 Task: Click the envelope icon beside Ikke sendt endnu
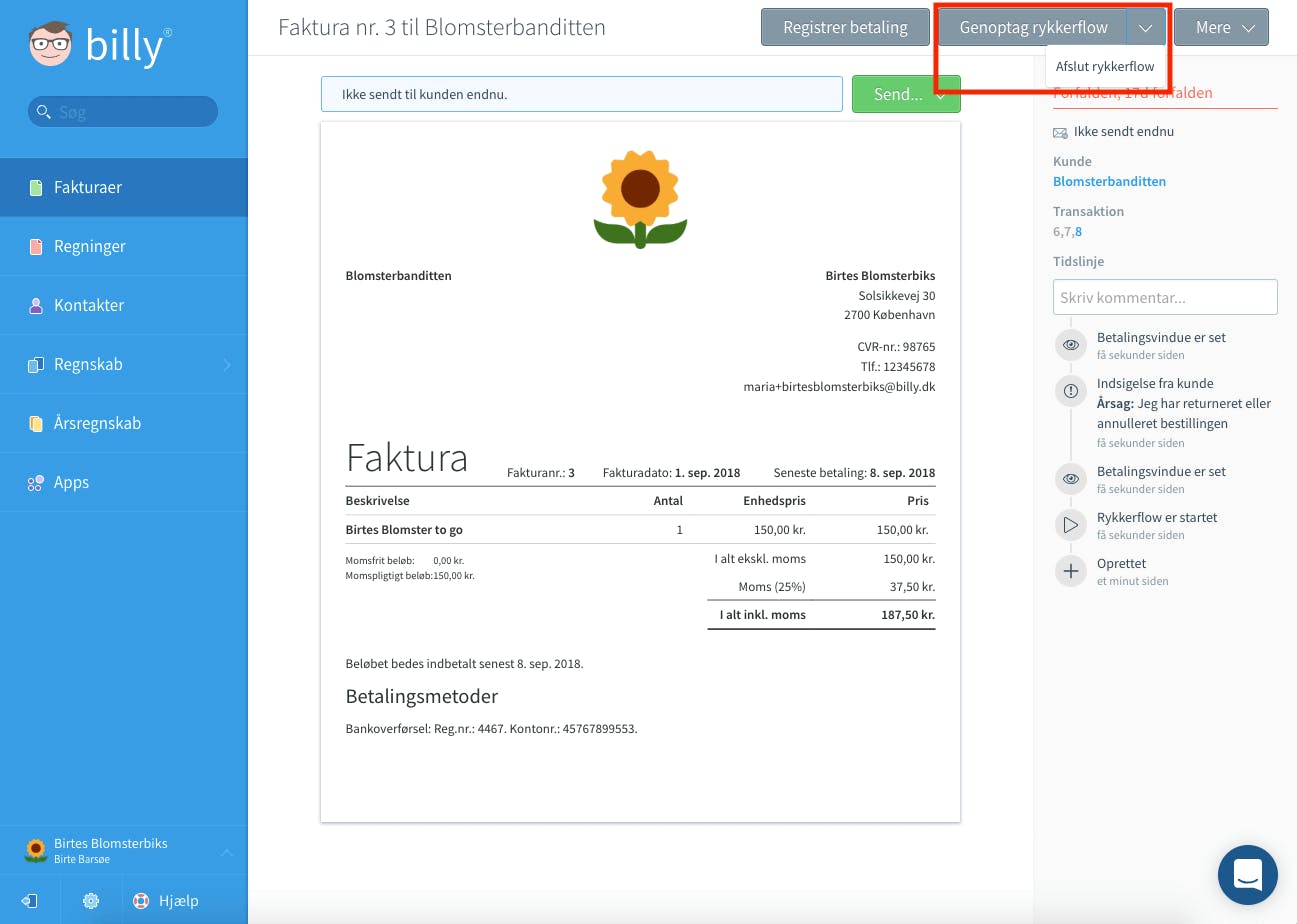click(x=1060, y=132)
